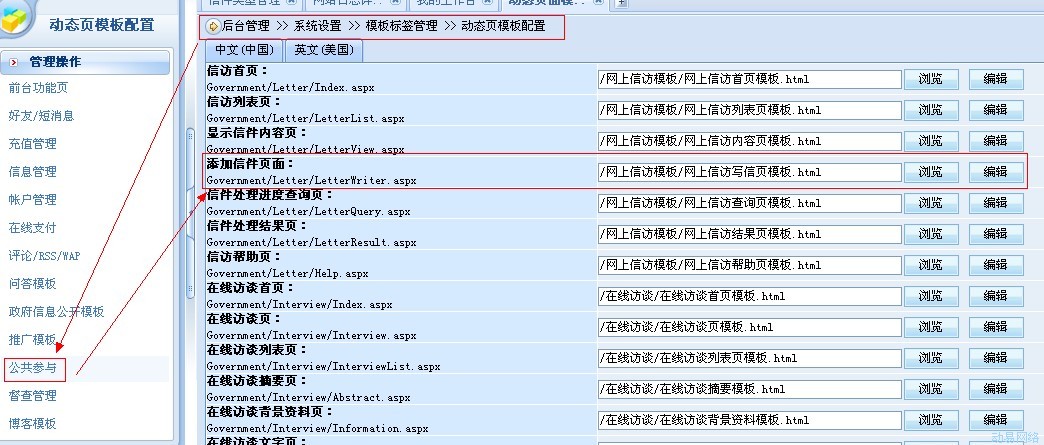Open 政府信息公开模板 in the sidebar
The width and height of the screenshot is (1044, 445).
pyautogui.click(x=56, y=312)
